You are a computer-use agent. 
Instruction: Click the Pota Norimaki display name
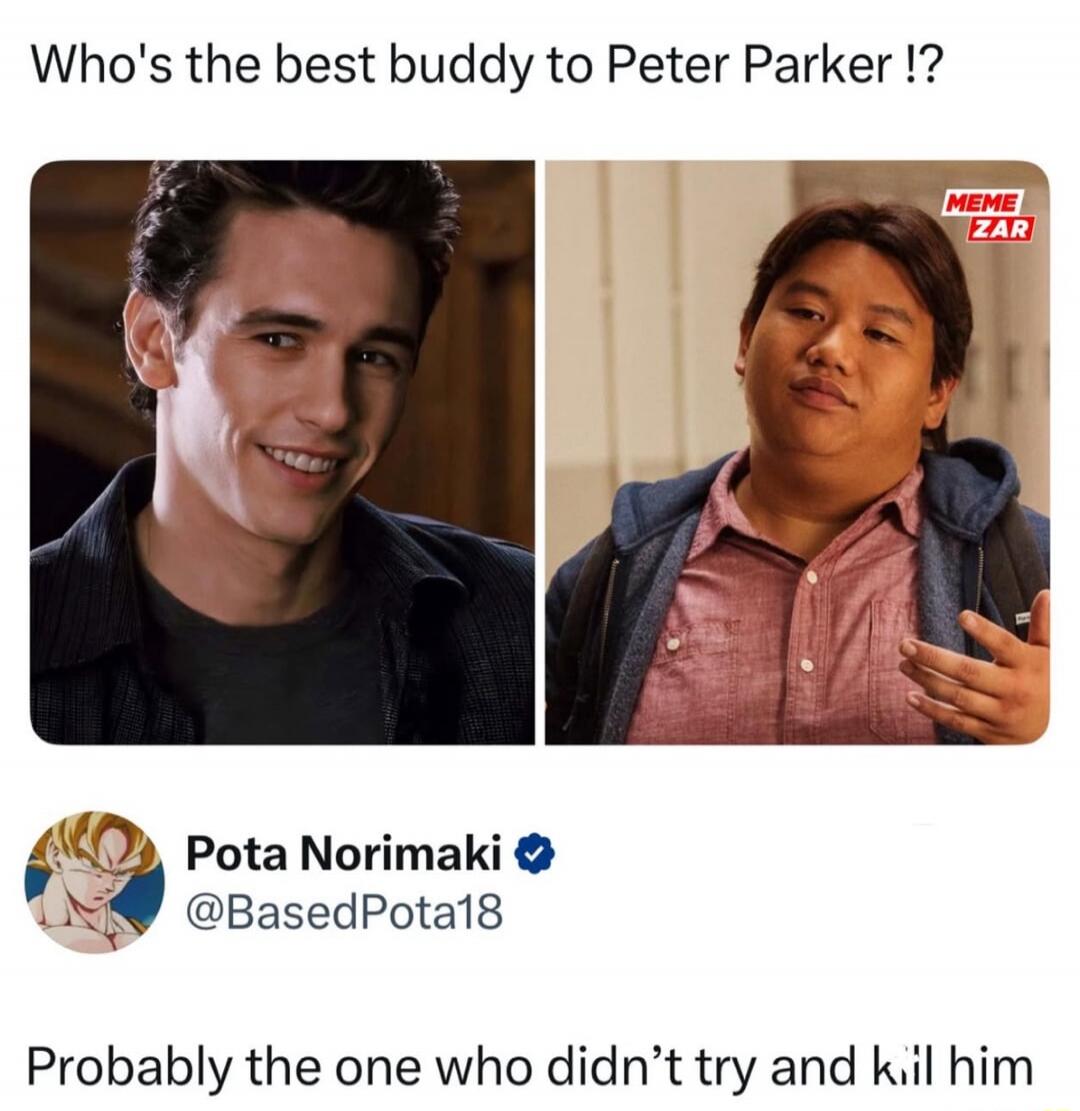[344, 853]
